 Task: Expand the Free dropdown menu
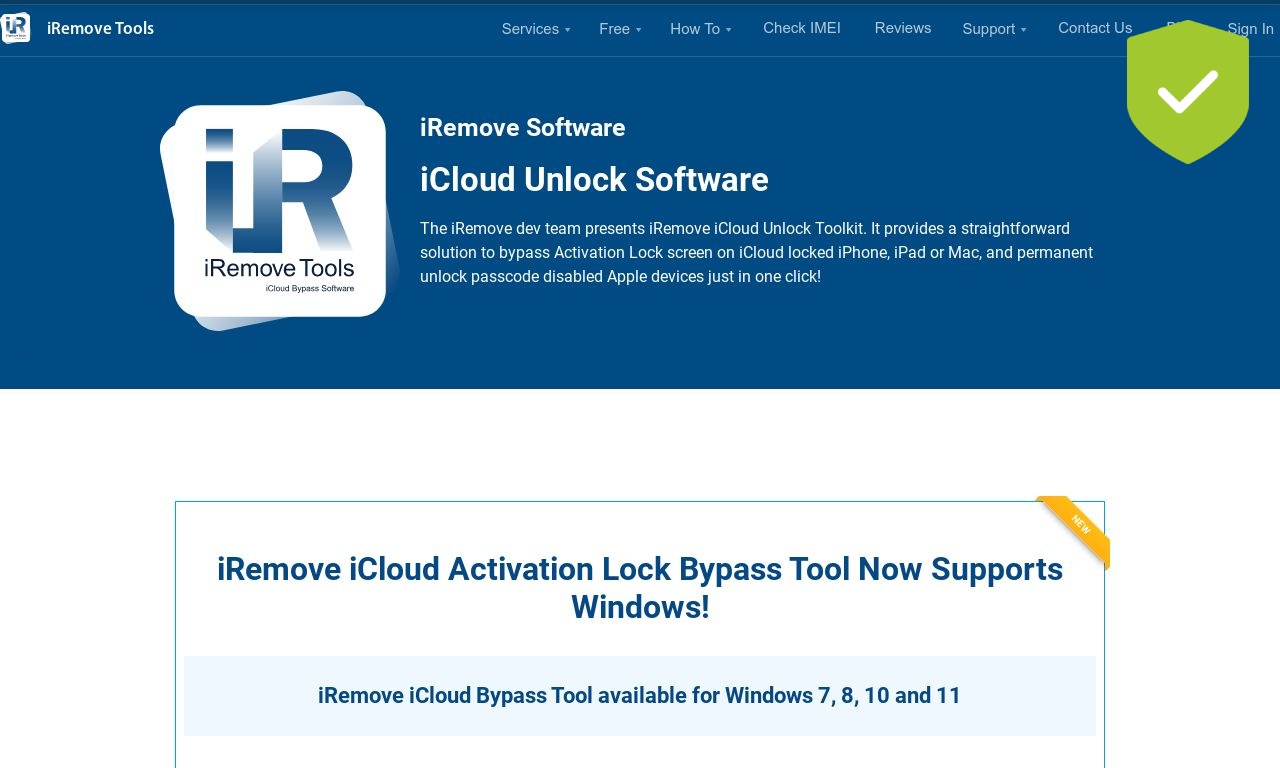620,29
